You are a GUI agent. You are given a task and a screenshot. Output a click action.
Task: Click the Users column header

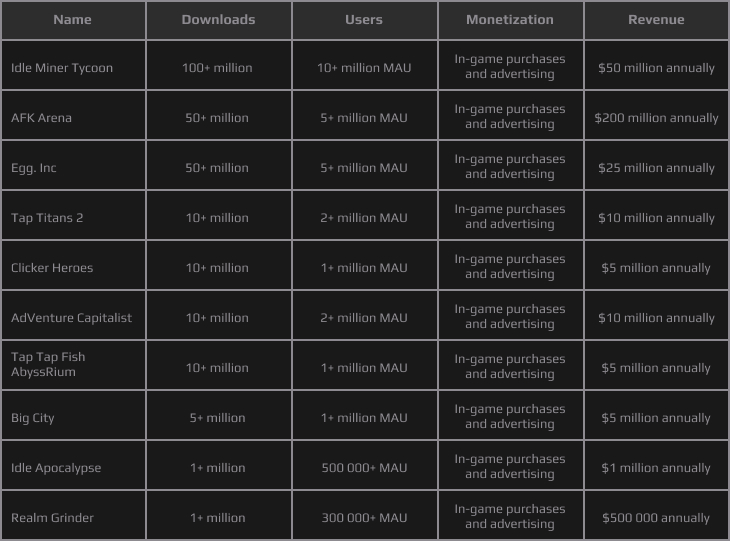click(x=365, y=20)
